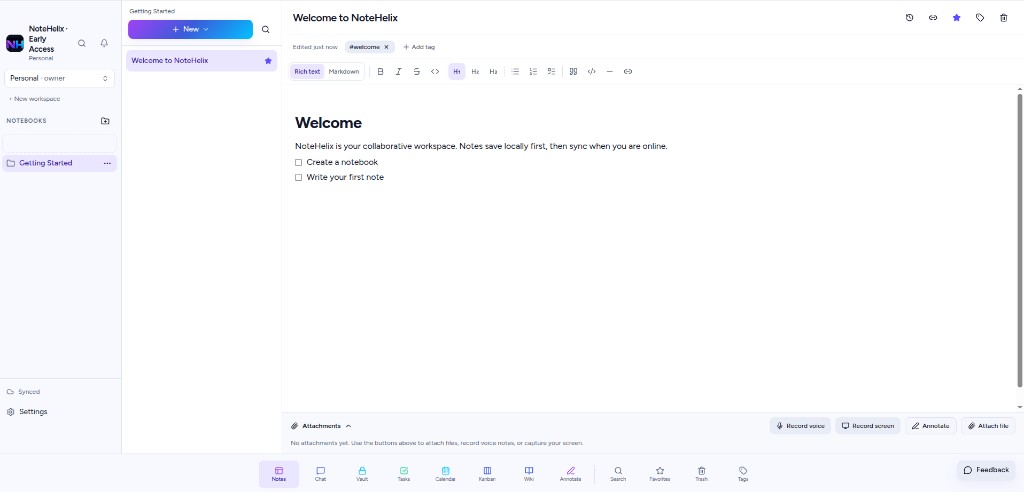1024x492 pixels.
Task: Open the New note dropdown
Action: pyautogui.click(x=190, y=29)
